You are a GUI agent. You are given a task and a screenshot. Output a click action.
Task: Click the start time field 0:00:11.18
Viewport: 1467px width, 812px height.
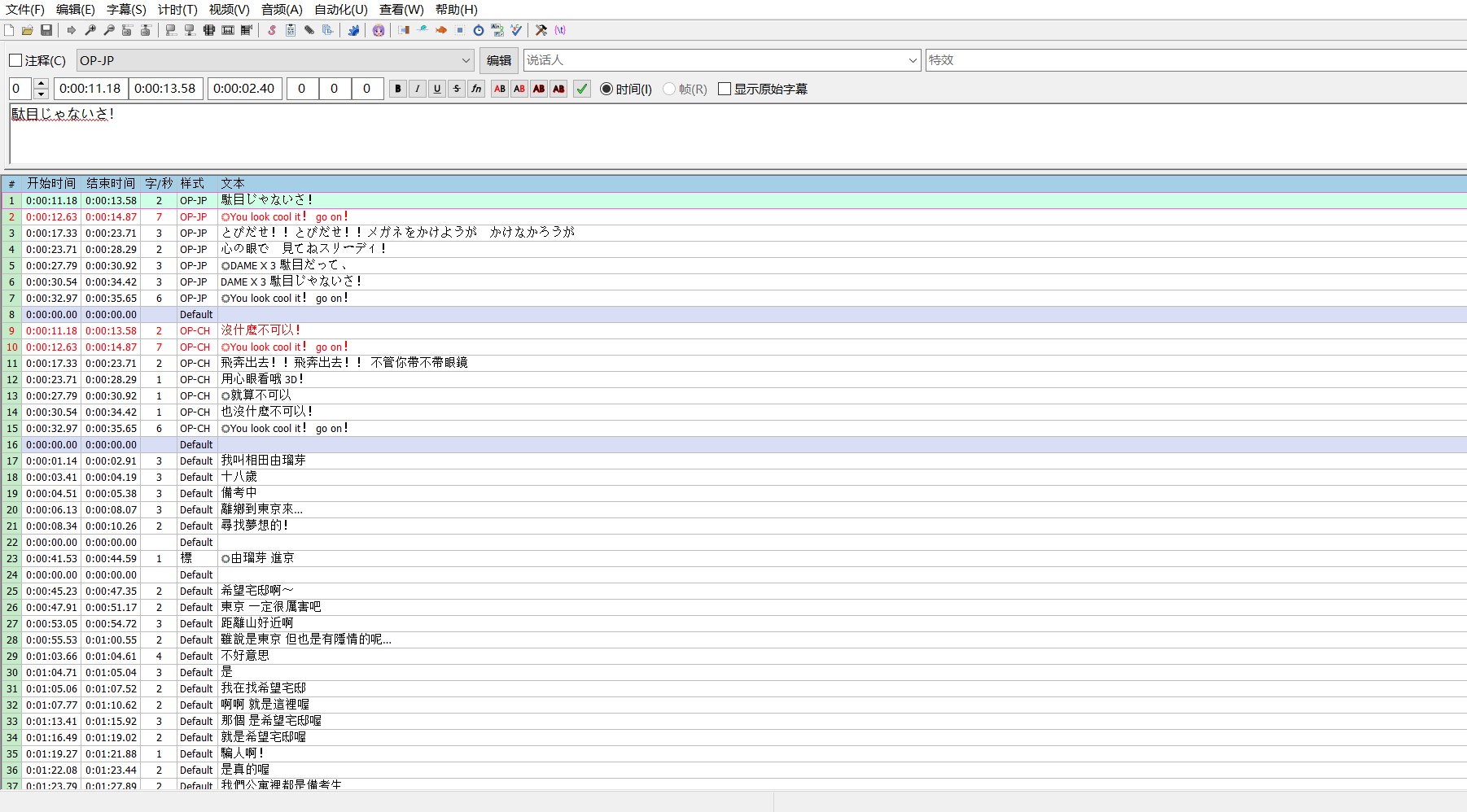pos(90,89)
